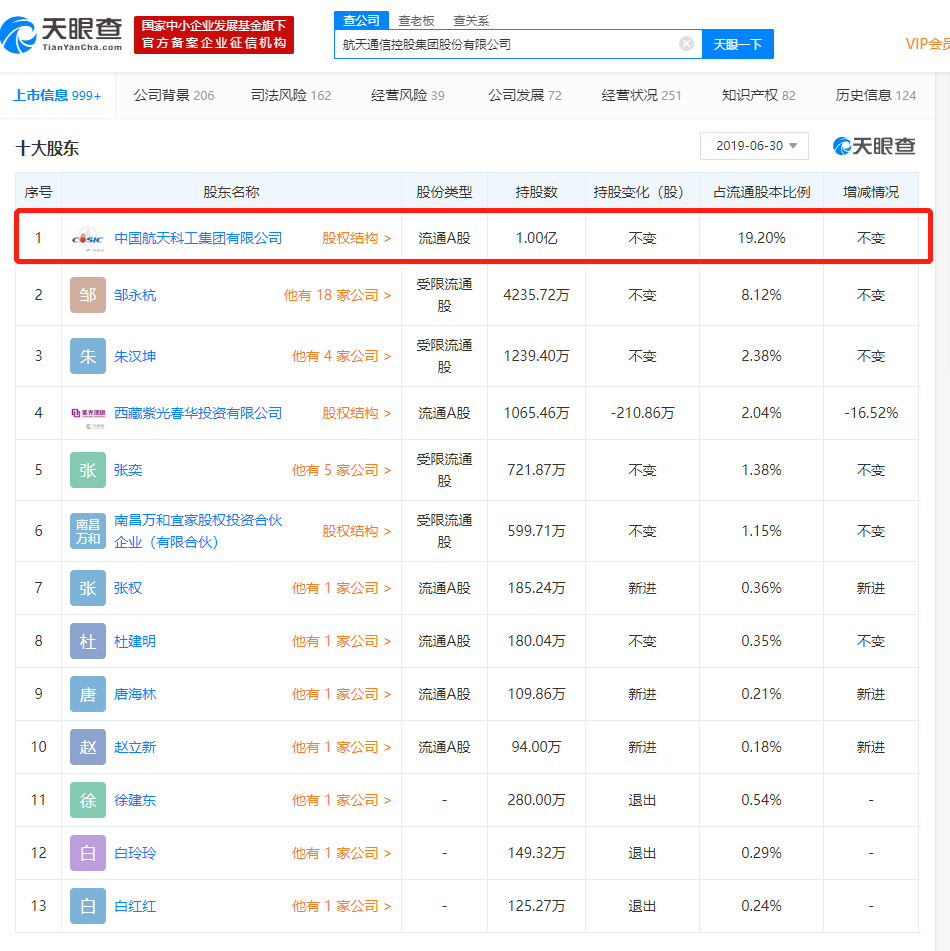Open 股权结构 for 南昌万和宜家
This screenshot has height=951, width=950.
coord(356,531)
